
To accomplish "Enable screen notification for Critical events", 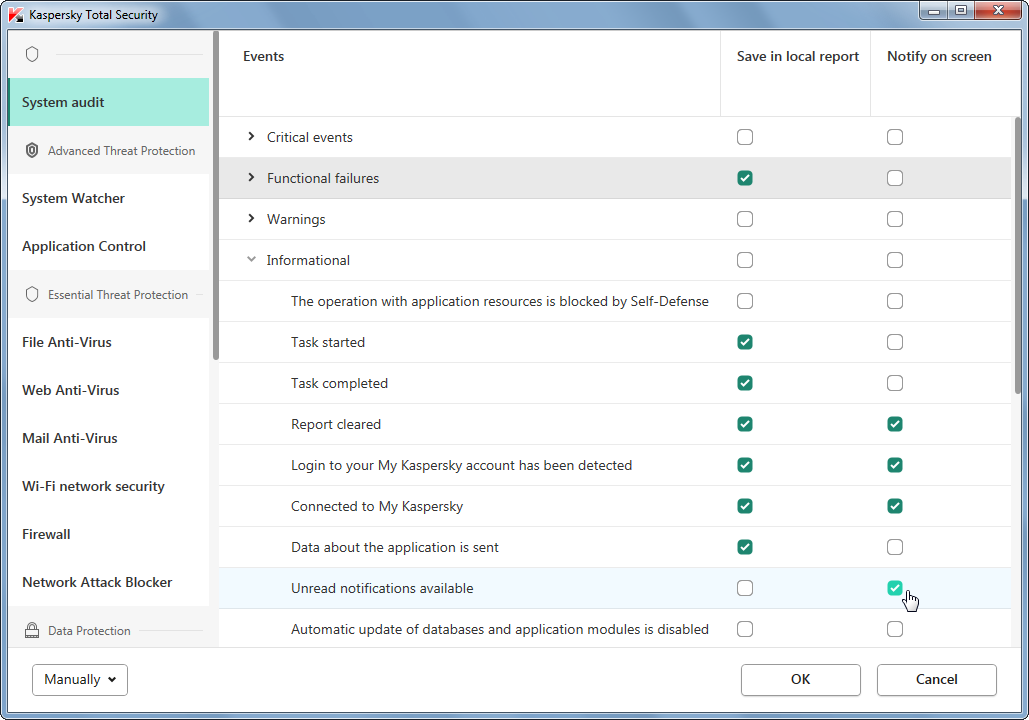I will click(x=894, y=137).
